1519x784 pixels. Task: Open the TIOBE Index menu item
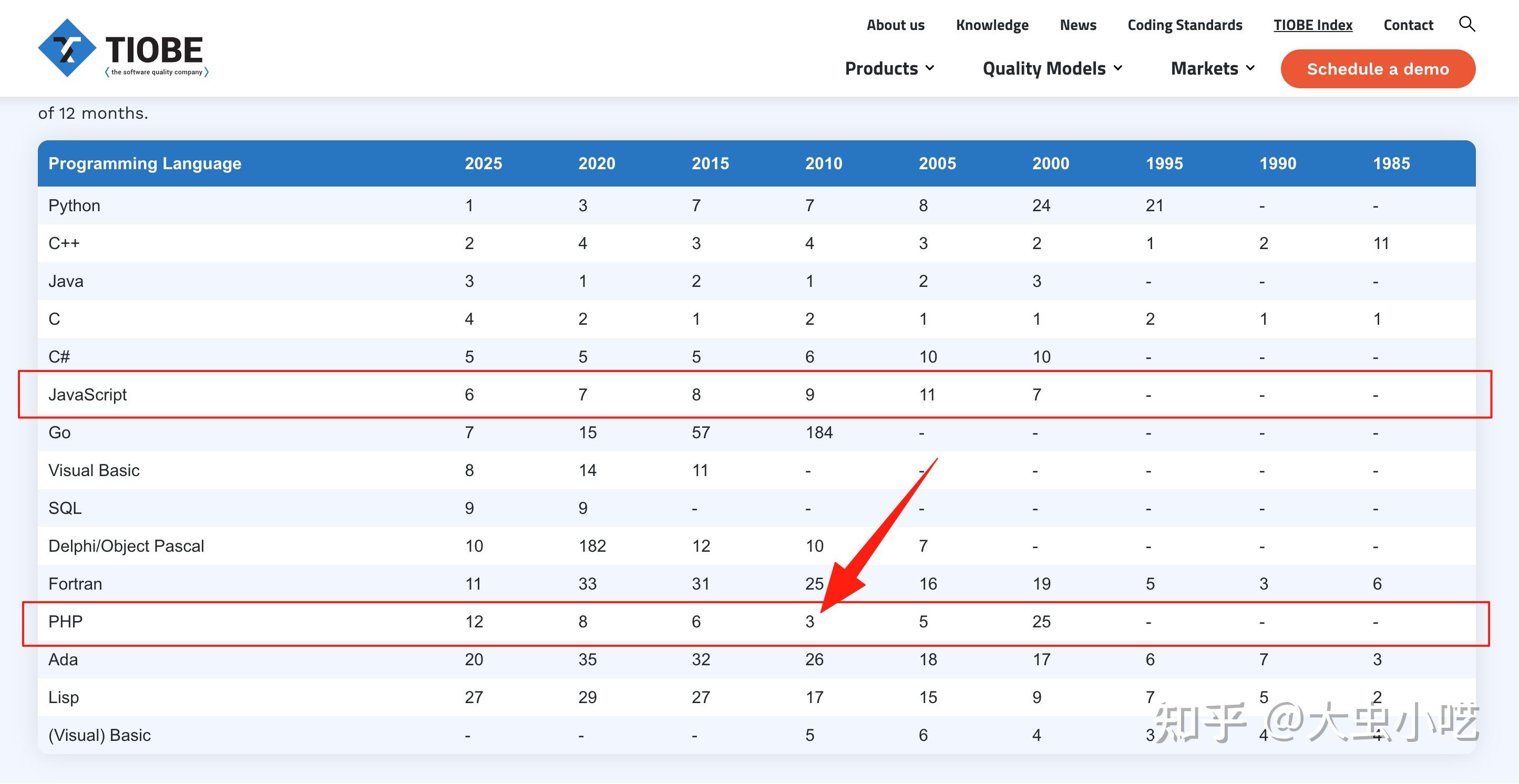tap(1312, 25)
